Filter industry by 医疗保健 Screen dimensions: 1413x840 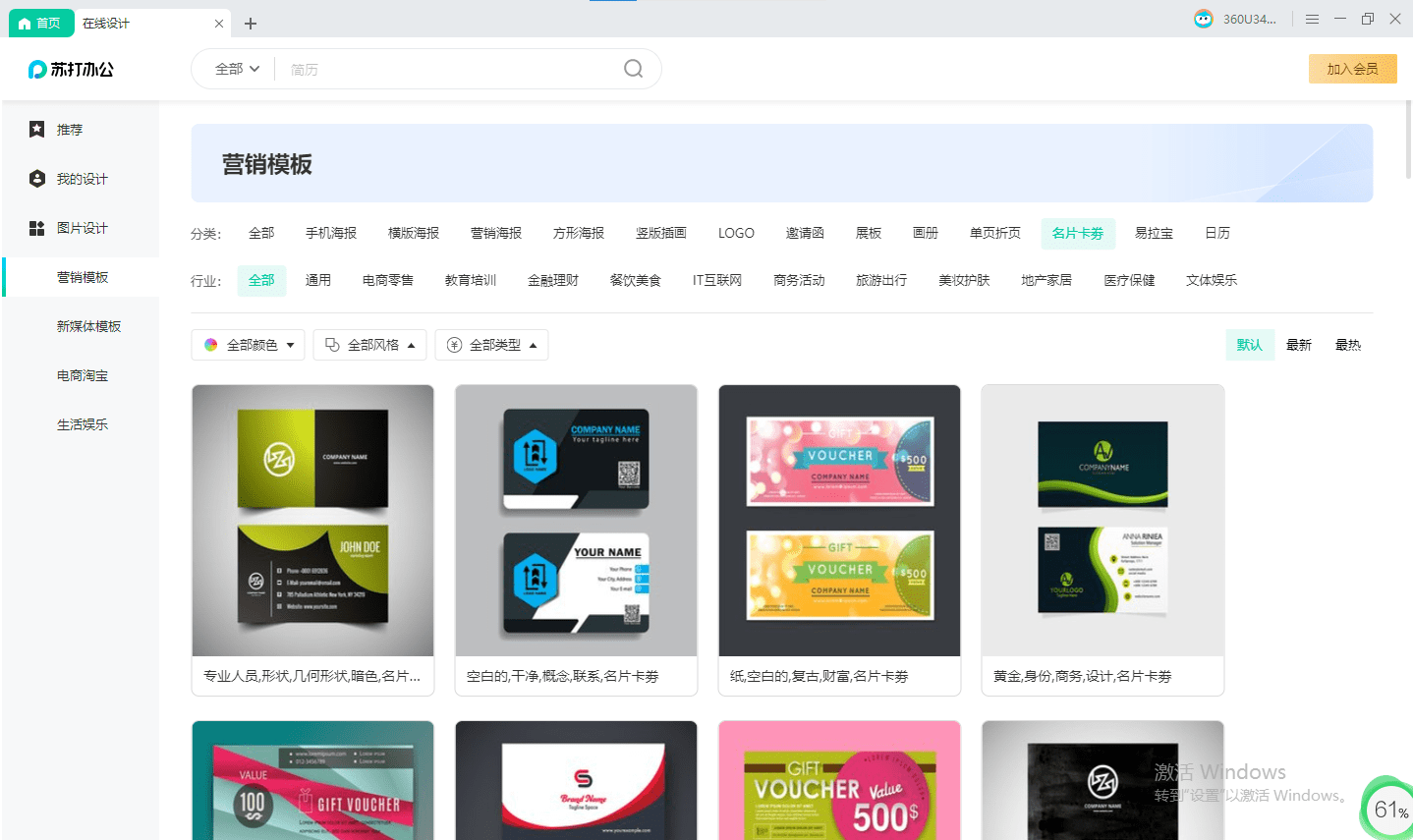(1129, 280)
